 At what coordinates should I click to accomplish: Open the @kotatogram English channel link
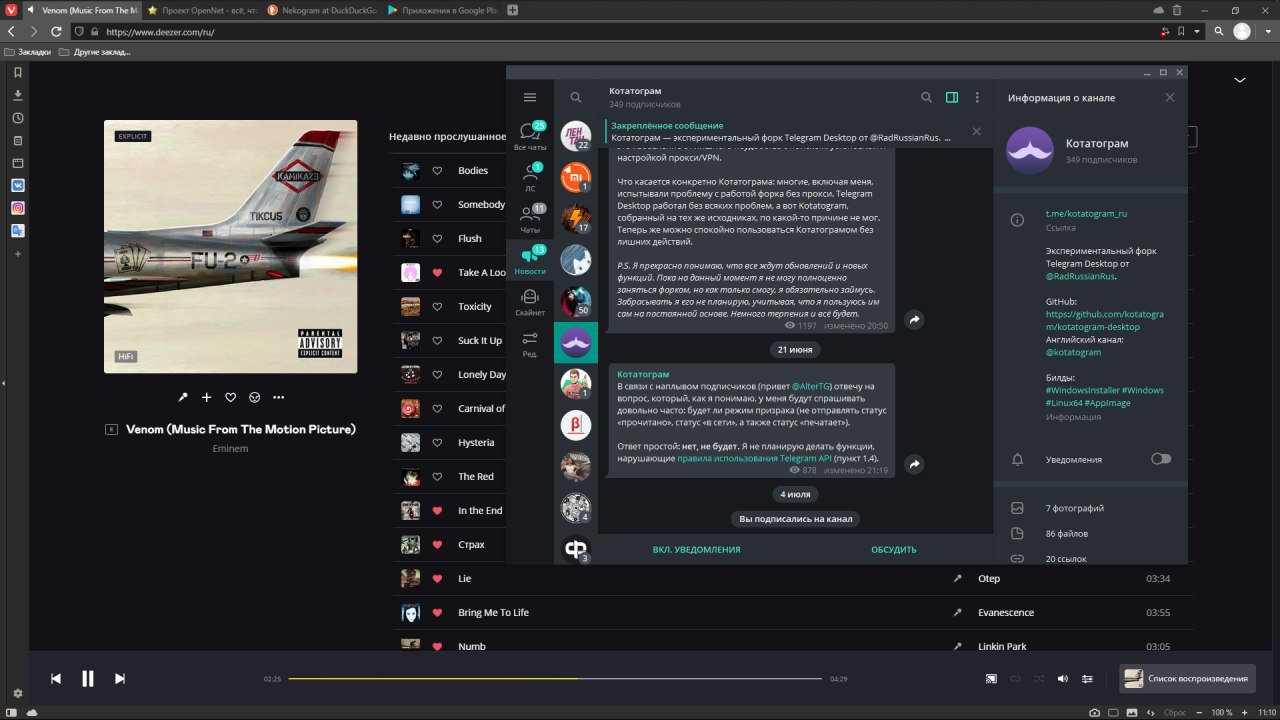1073,352
